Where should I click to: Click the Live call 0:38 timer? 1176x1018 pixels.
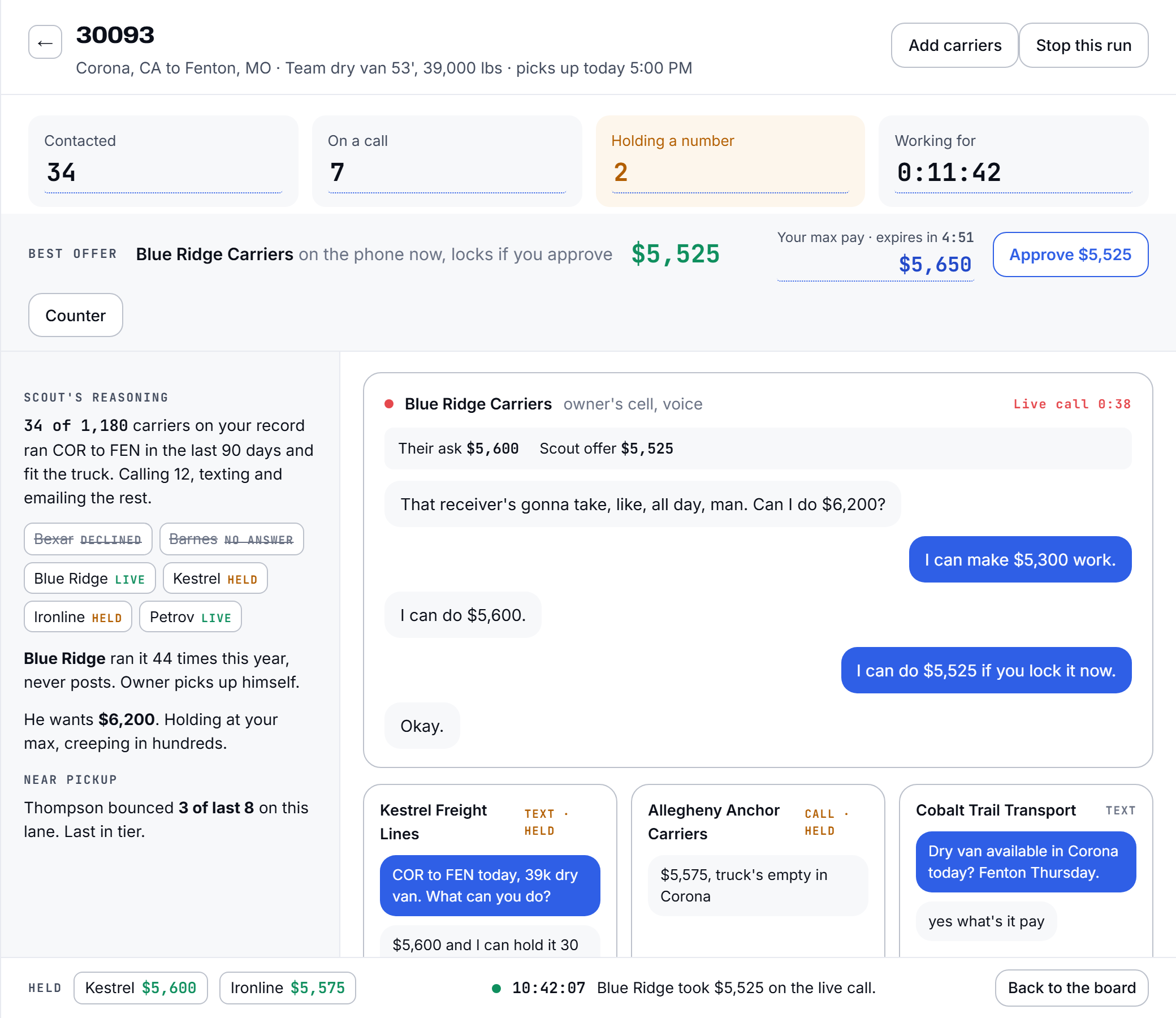click(x=1071, y=404)
